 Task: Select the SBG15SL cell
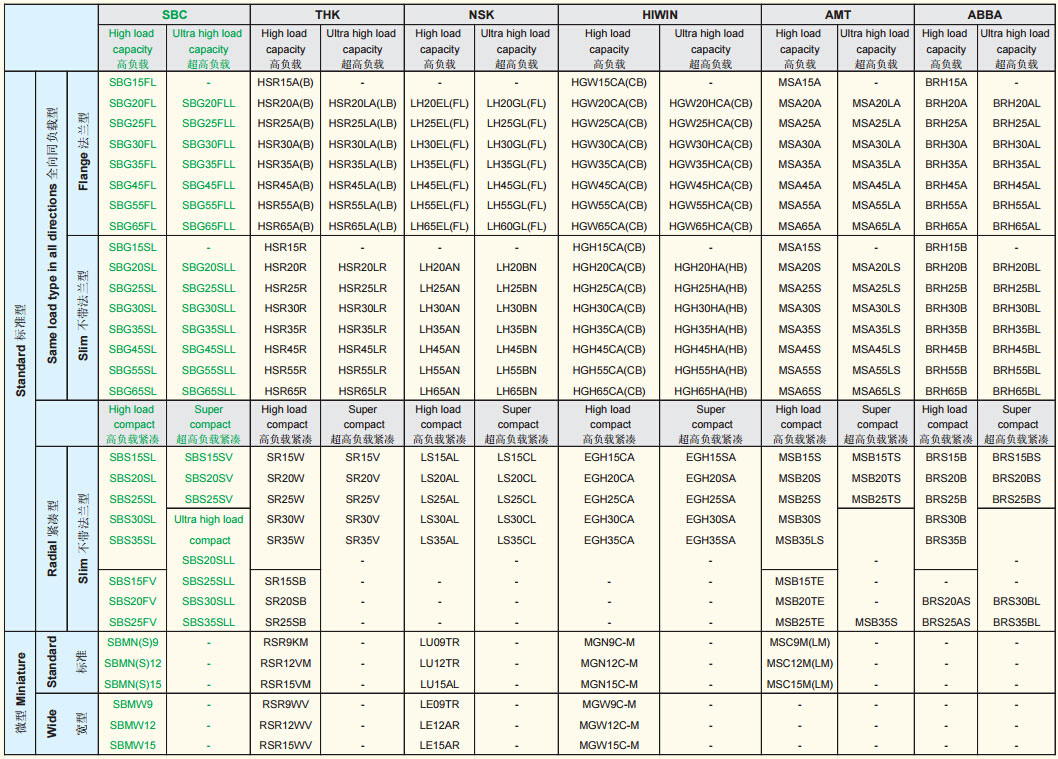(132, 247)
